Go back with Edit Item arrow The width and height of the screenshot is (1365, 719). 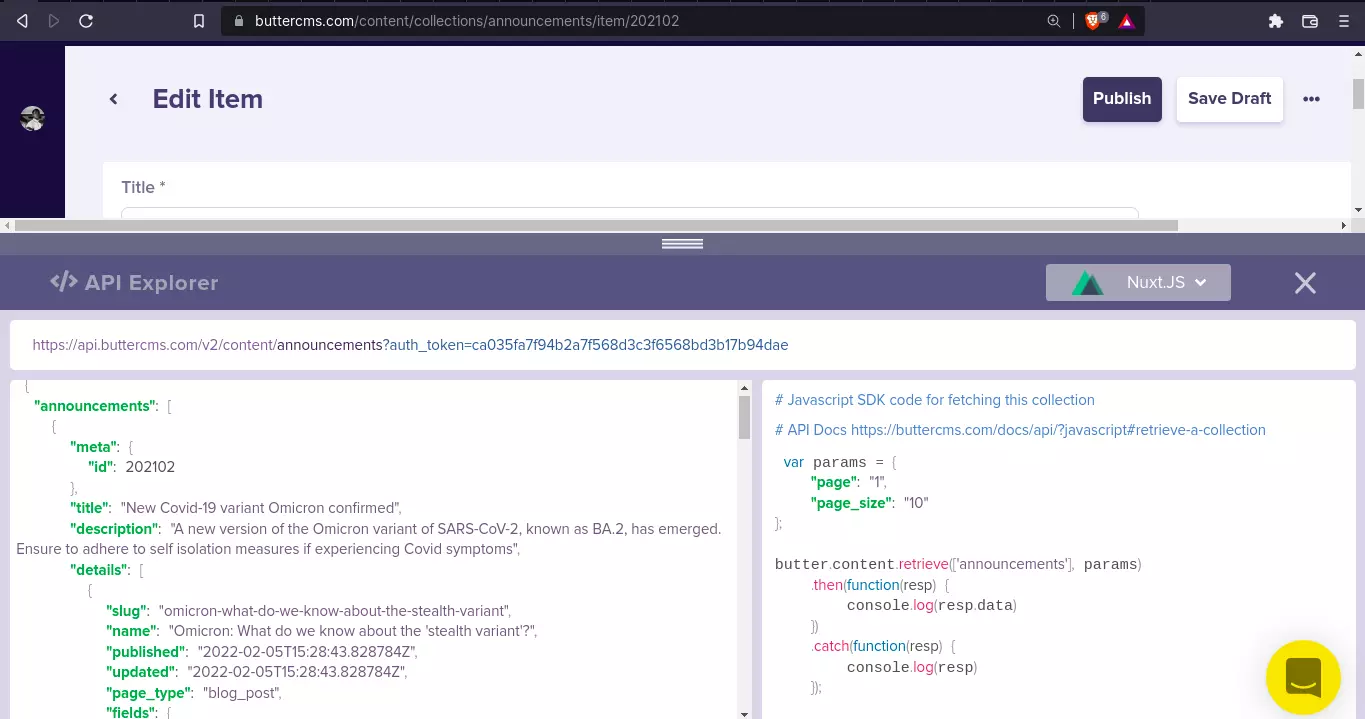tap(114, 99)
